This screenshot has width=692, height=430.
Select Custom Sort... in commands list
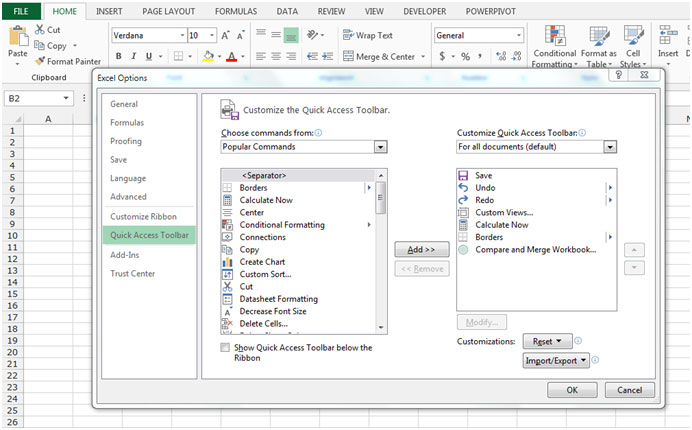265,274
